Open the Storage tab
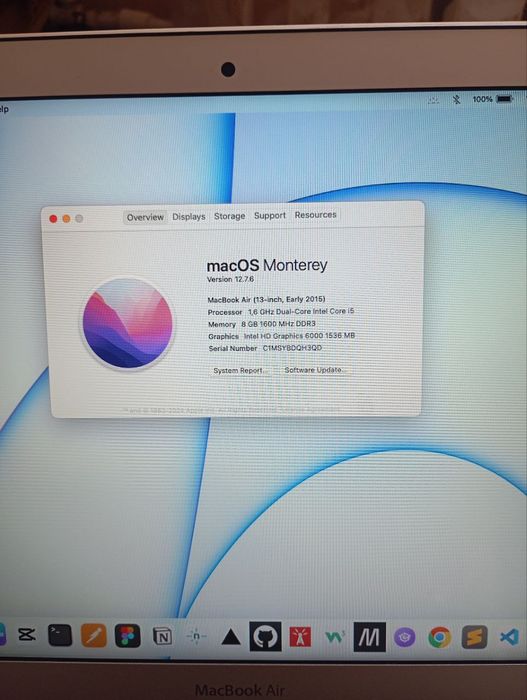This screenshot has width=527, height=700. tap(230, 216)
